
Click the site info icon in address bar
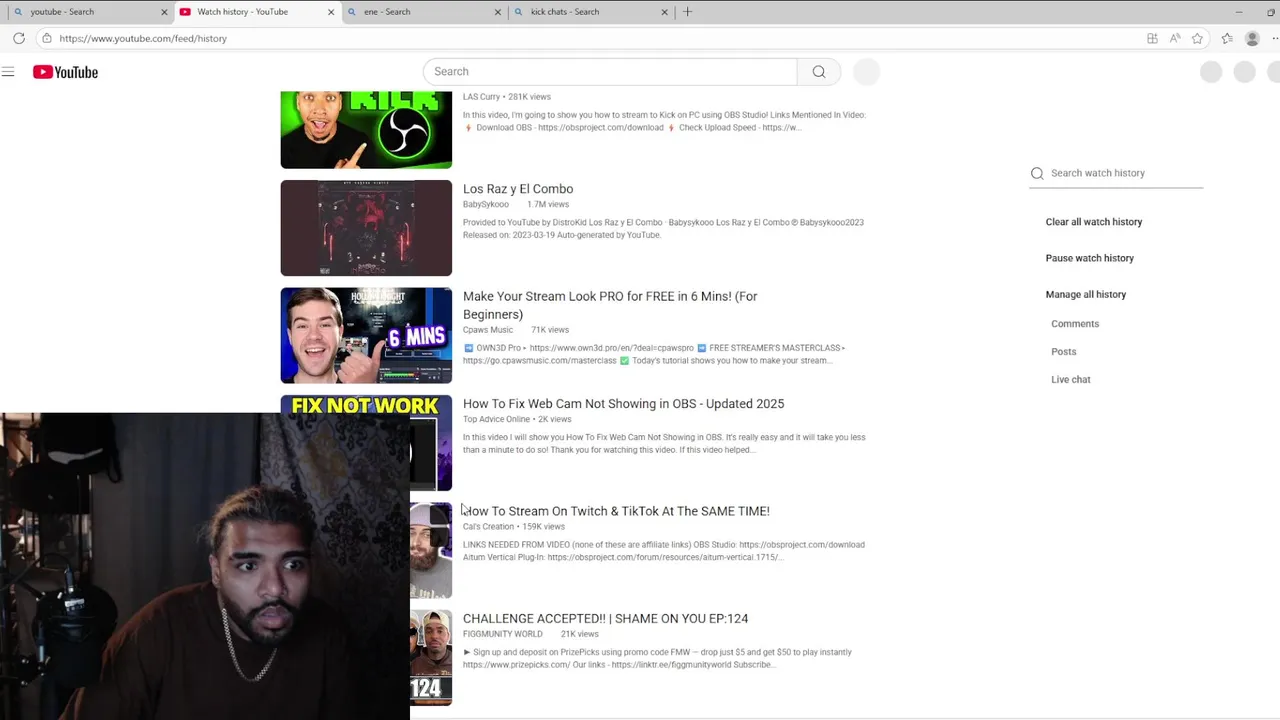(46, 38)
